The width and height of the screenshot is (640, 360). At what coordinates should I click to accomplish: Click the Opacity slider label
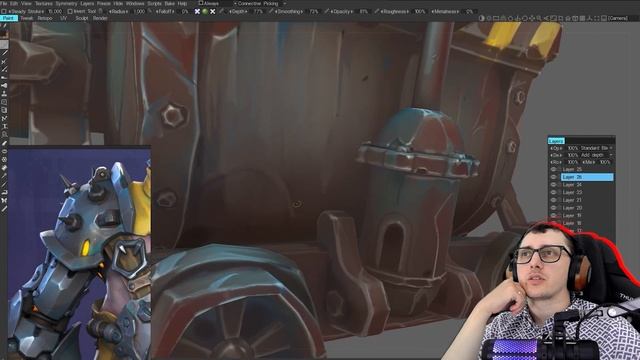tap(342, 11)
